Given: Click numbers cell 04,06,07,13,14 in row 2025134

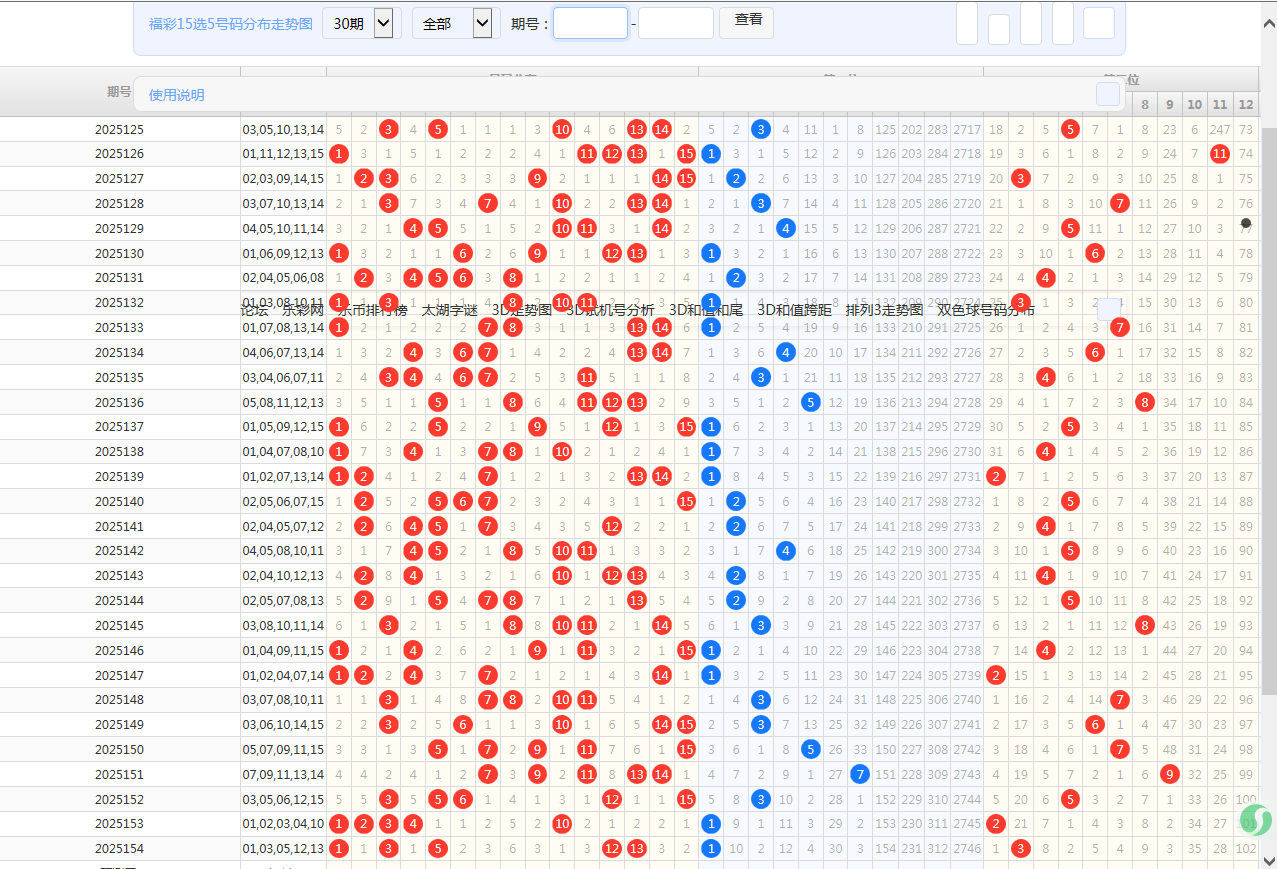Looking at the screenshot, I should 283,352.
